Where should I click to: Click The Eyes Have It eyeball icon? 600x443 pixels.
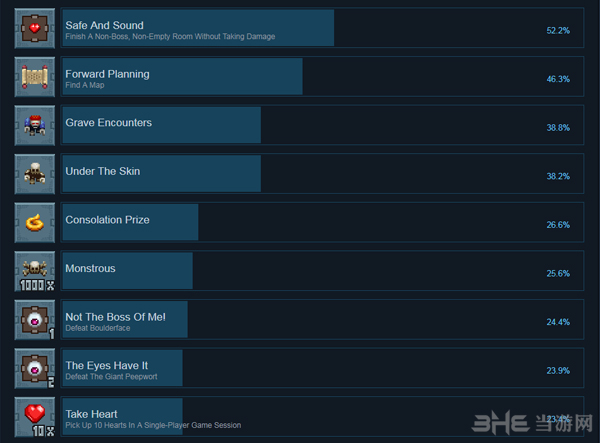pyautogui.click(x=35, y=368)
